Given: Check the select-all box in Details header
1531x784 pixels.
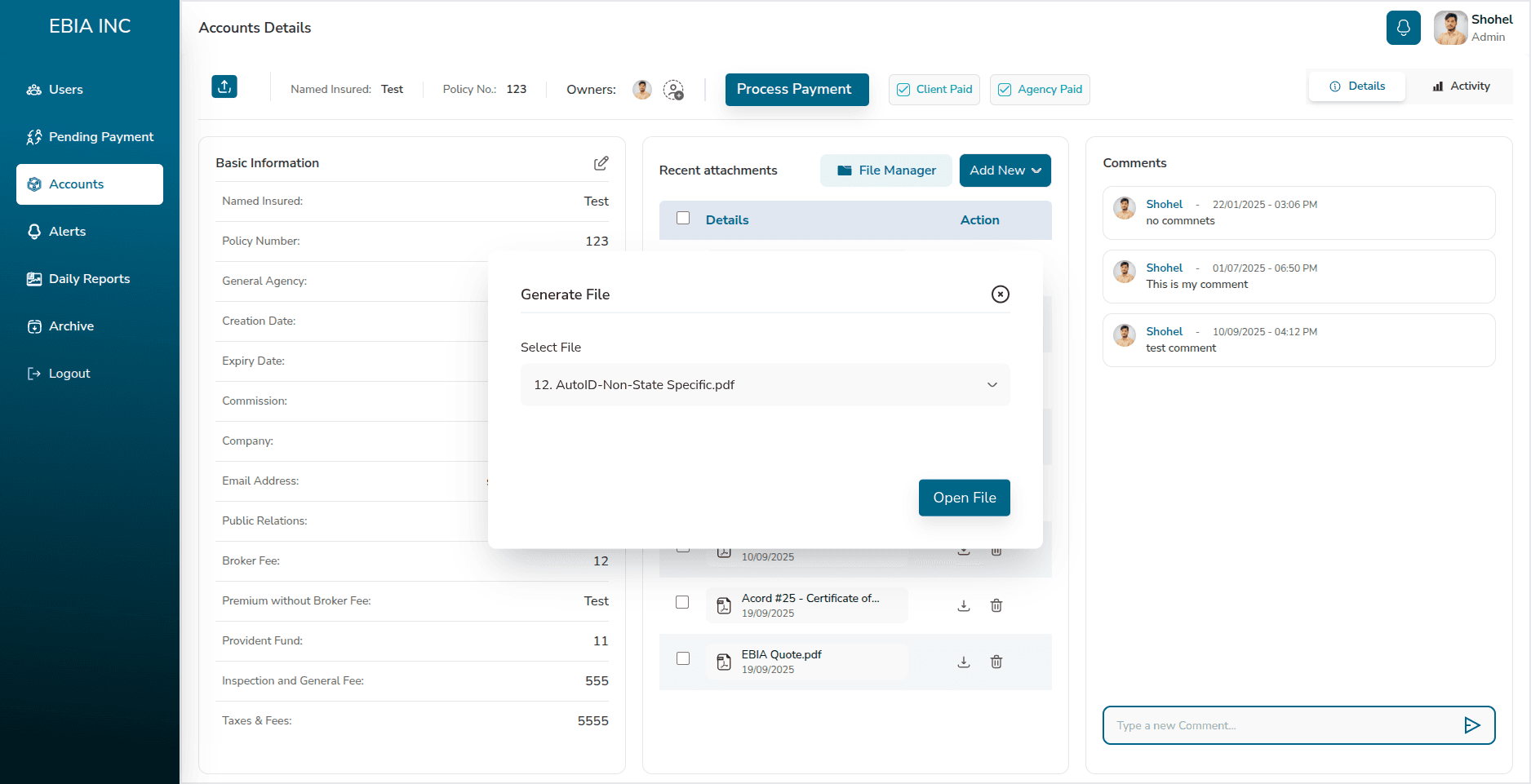Looking at the screenshot, I should coord(683,218).
